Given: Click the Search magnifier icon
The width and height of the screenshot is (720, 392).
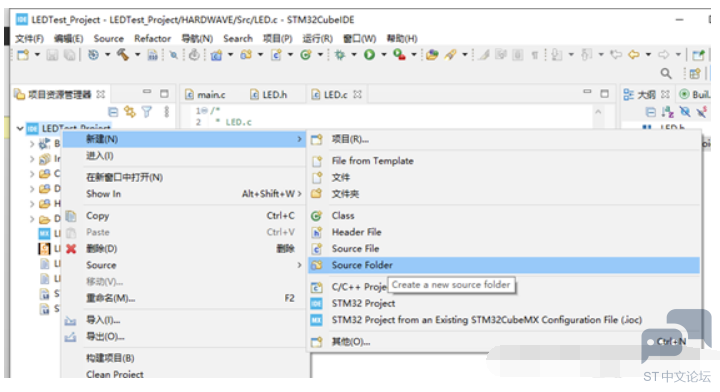Looking at the screenshot, I should click(666, 73).
